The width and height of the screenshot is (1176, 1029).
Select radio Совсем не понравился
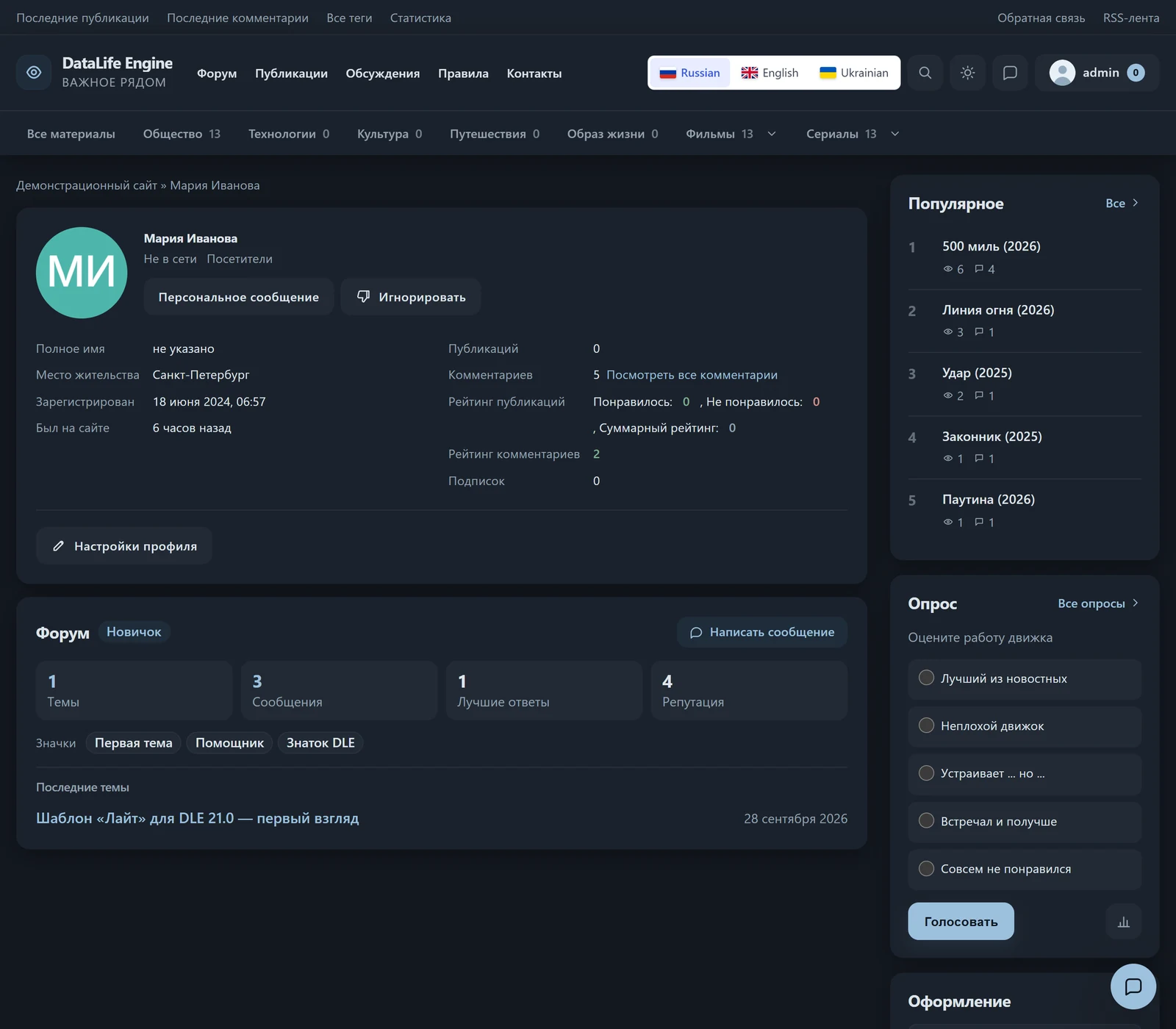(927, 869)
